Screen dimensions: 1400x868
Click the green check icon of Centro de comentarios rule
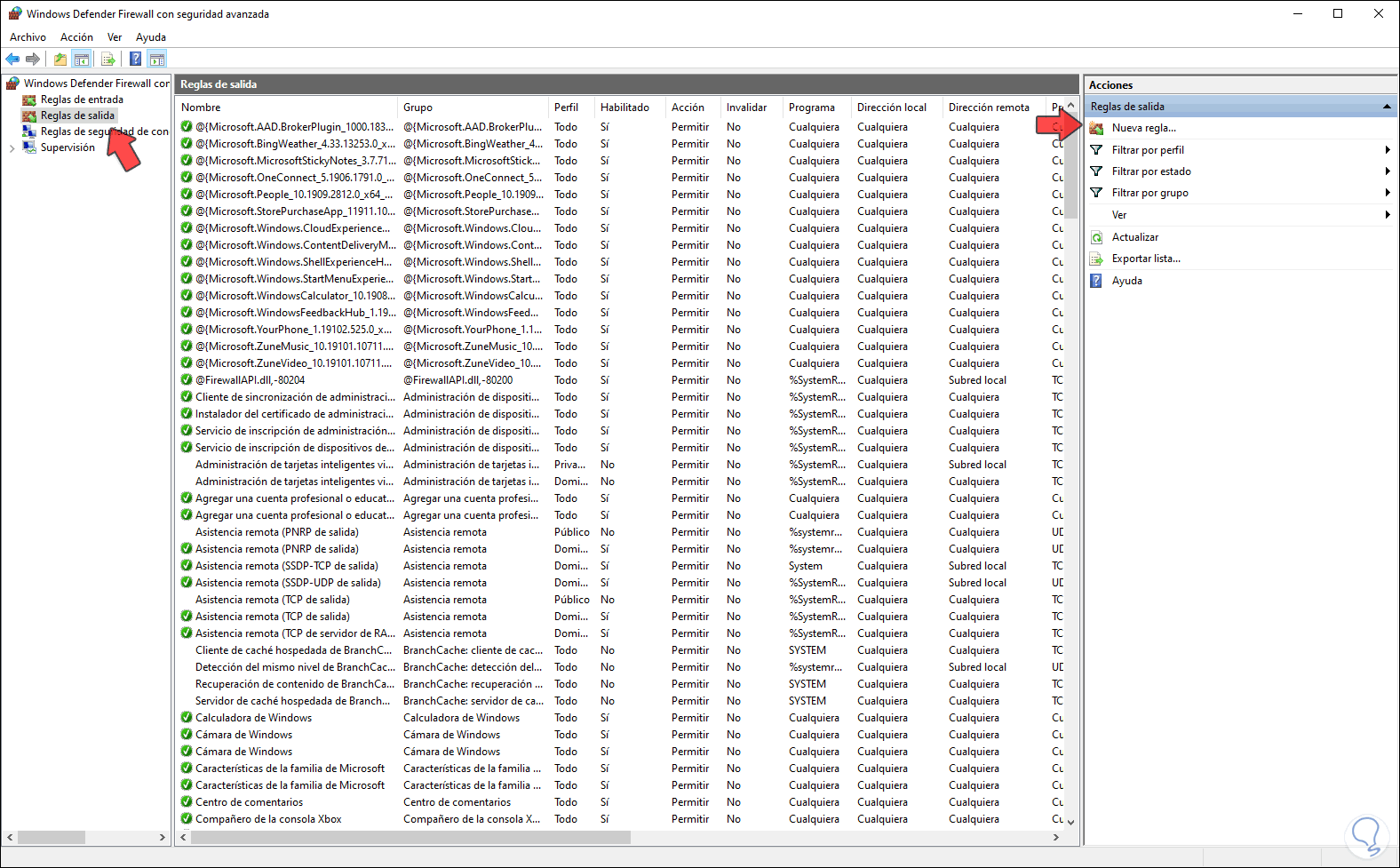coord(187,802)
